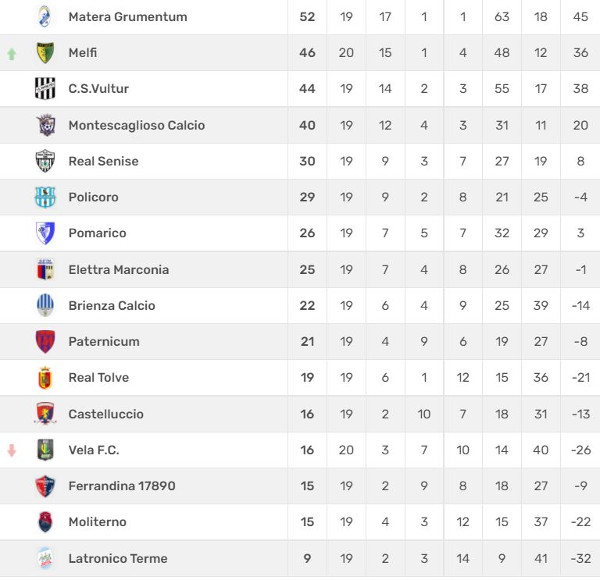Click the Matera Grumentum team crest
Image resolution: width=600 pixels, height=580 pixels.
(45, 16)
